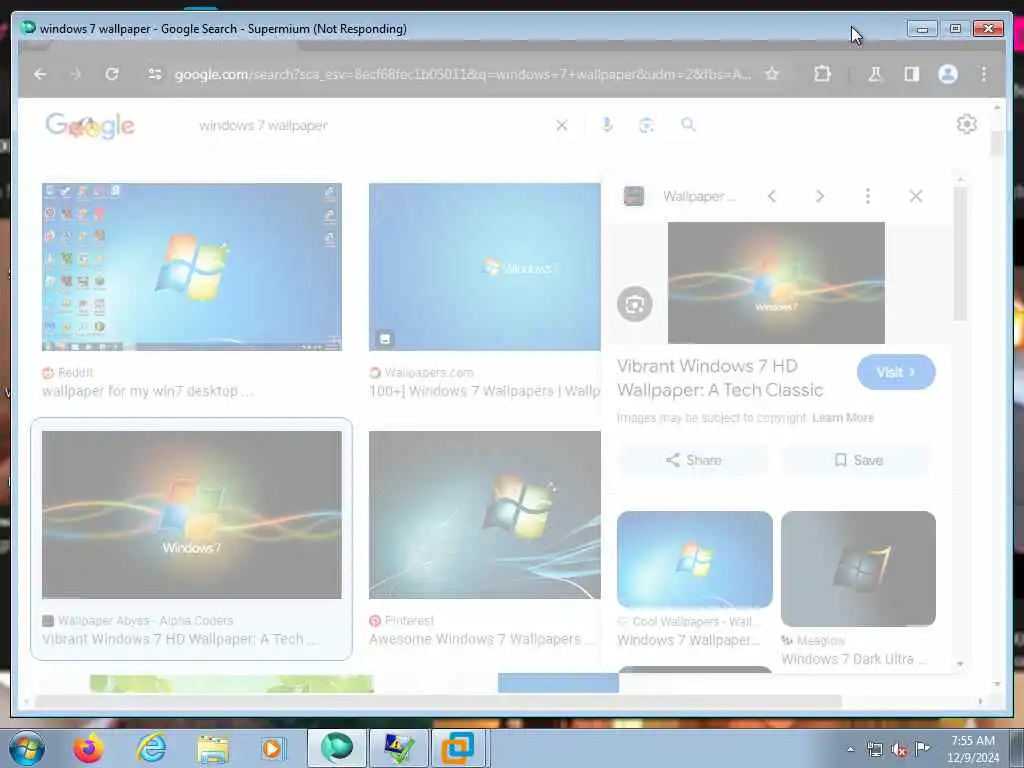Open site information icon in address bar
The width and height of the screenshot is (1024, 768).
coord(155,74)
